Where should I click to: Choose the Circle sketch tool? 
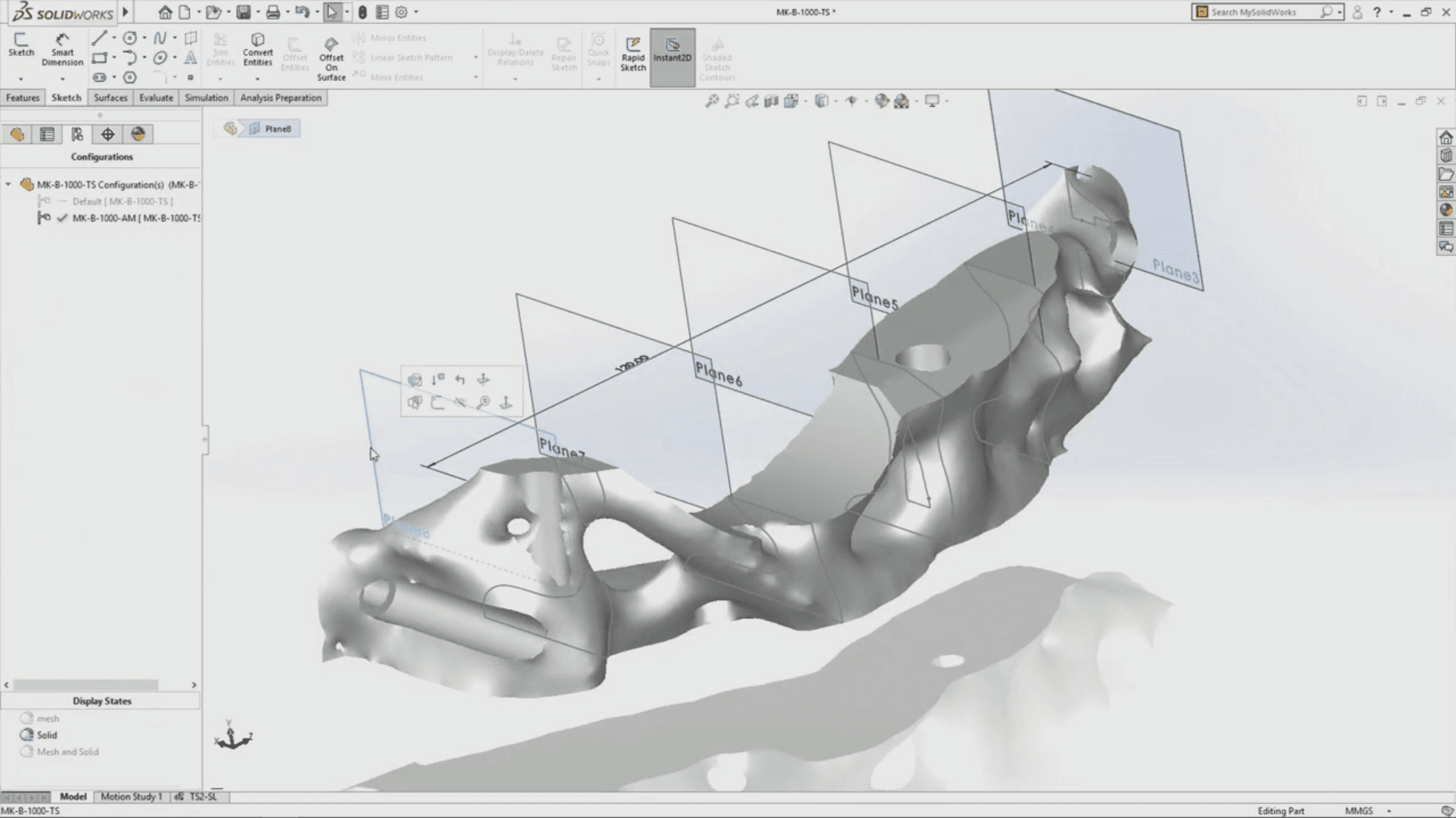[129, 38]
